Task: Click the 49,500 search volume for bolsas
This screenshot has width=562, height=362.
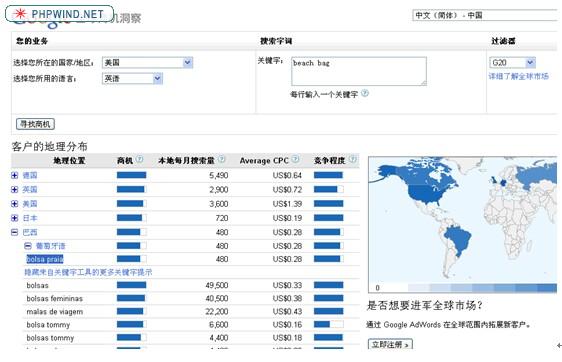Action: click(x=216, y=285)
